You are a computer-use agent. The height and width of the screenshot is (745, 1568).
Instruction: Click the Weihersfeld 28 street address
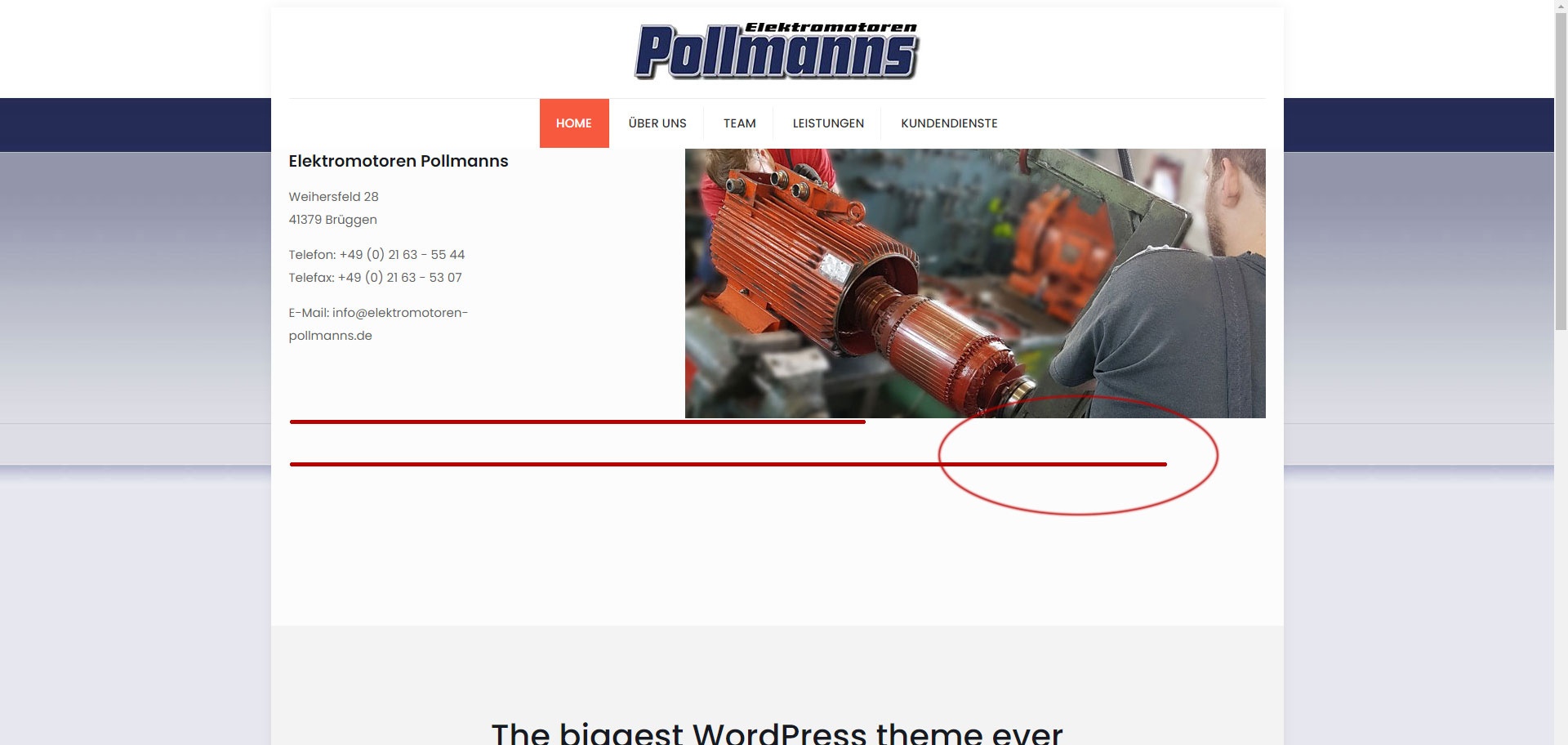click(x=333, y=197)
